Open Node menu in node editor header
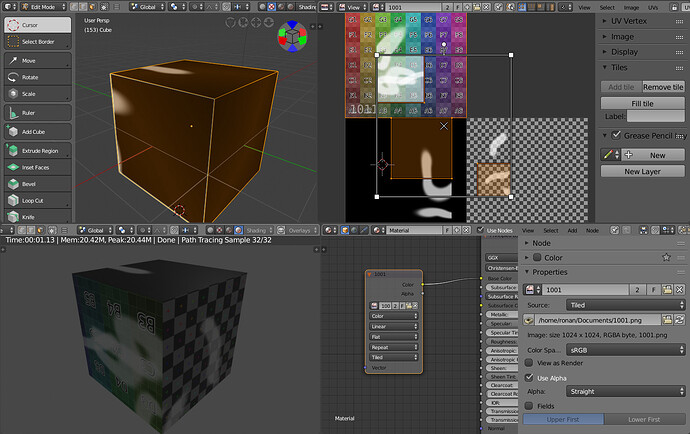Image resolution: width=690 pixels, height=434 pixels. [x=592, y=230]
